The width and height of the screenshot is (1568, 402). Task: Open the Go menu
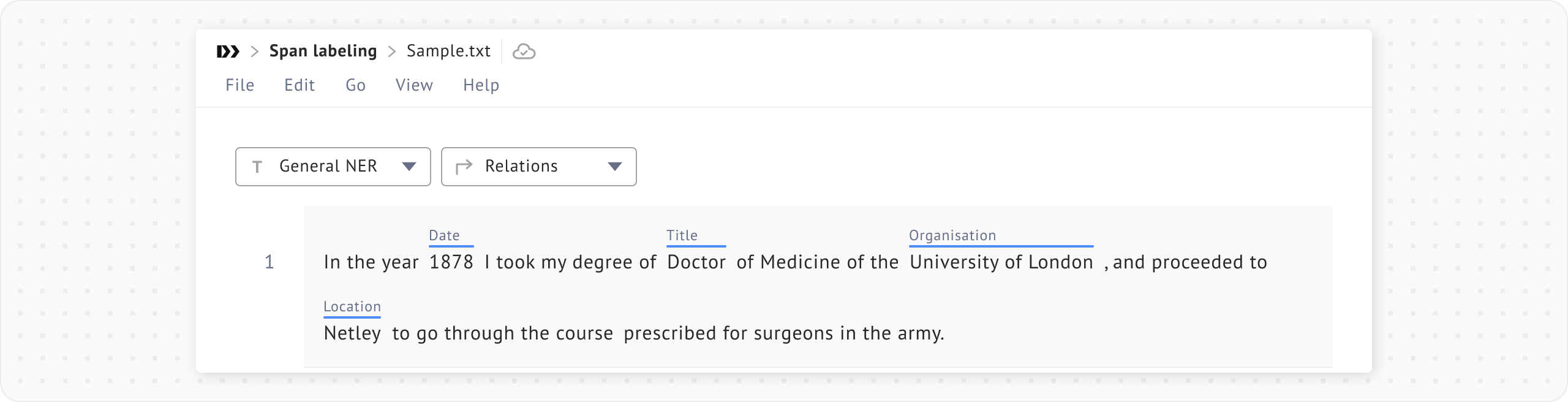pos(355,85)
